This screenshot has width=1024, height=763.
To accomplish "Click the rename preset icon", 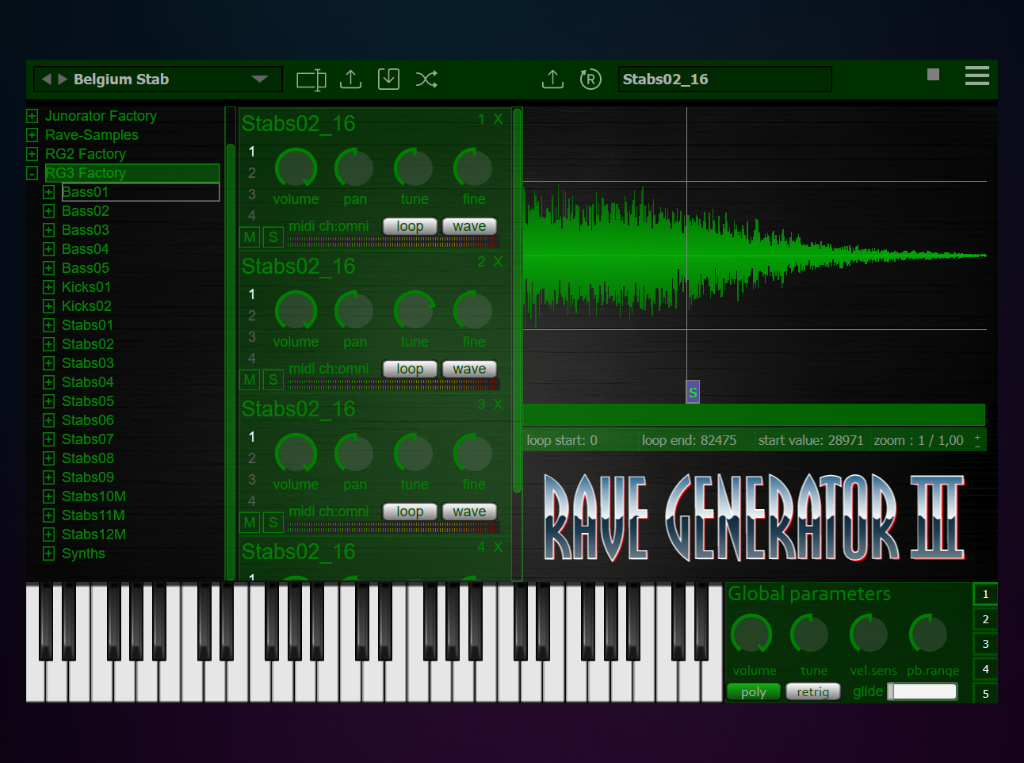I will (311, 80).
